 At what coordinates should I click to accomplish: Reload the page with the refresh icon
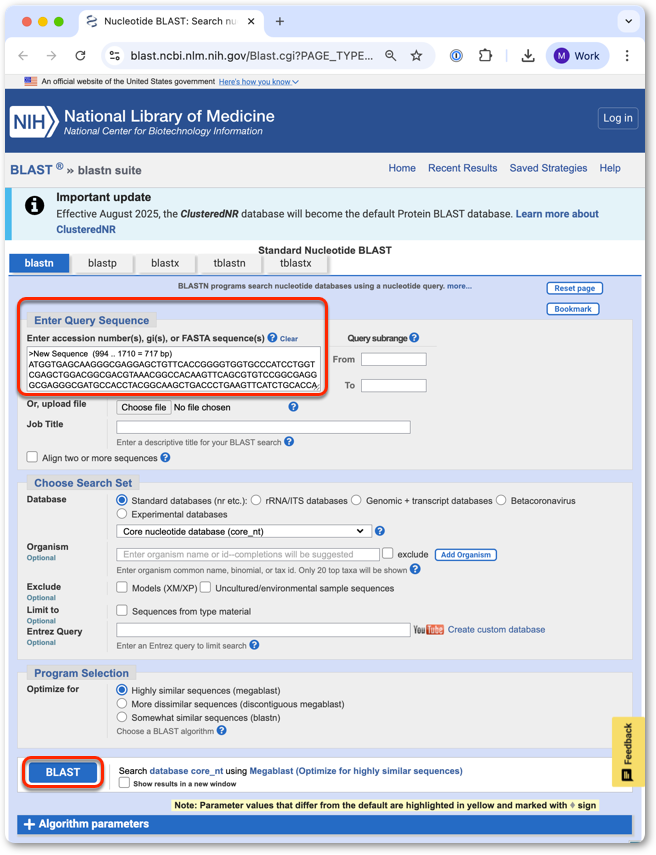(80, 56)
